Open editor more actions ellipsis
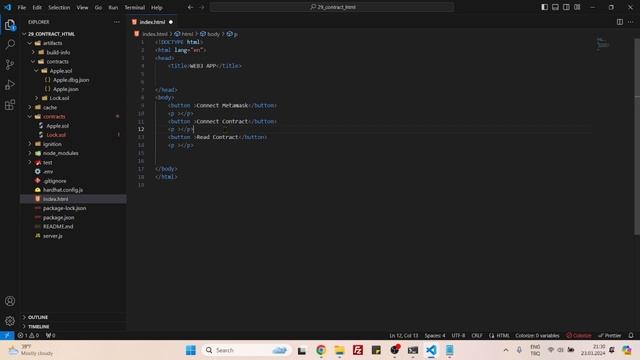 coord(631,22)
